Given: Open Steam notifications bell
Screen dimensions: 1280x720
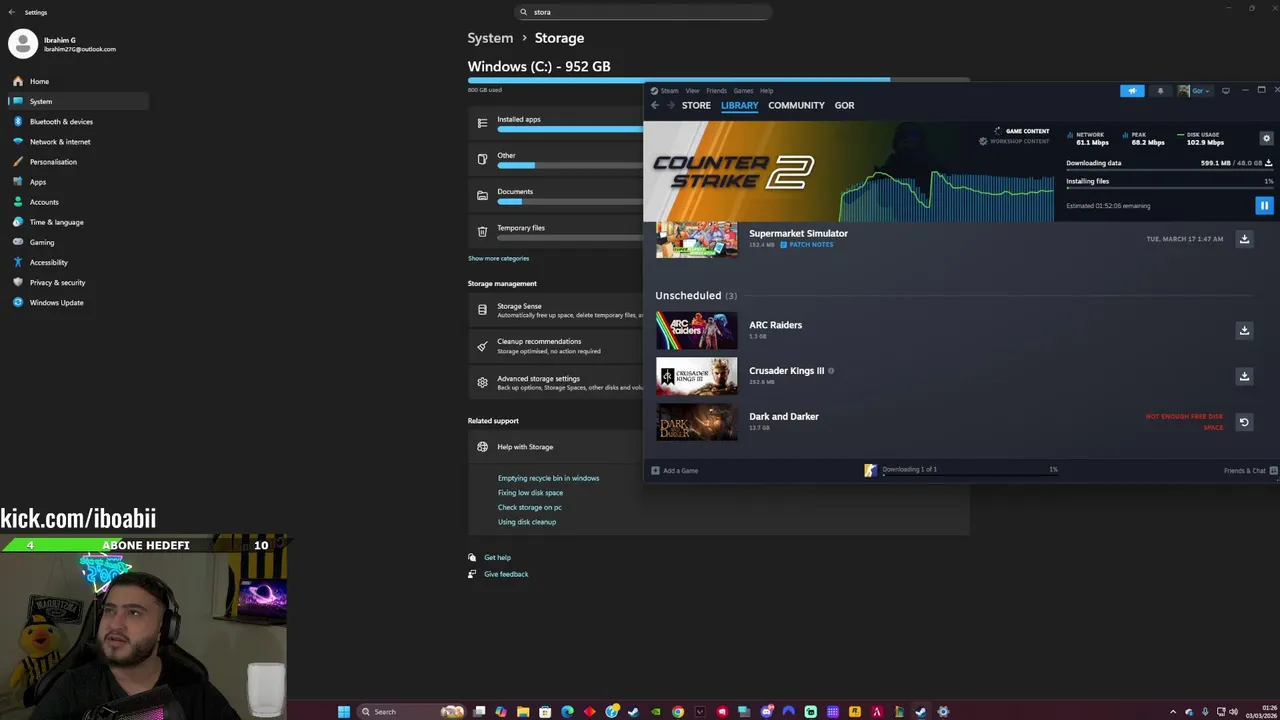Looking at the screenshot, I should (1160, 91).
